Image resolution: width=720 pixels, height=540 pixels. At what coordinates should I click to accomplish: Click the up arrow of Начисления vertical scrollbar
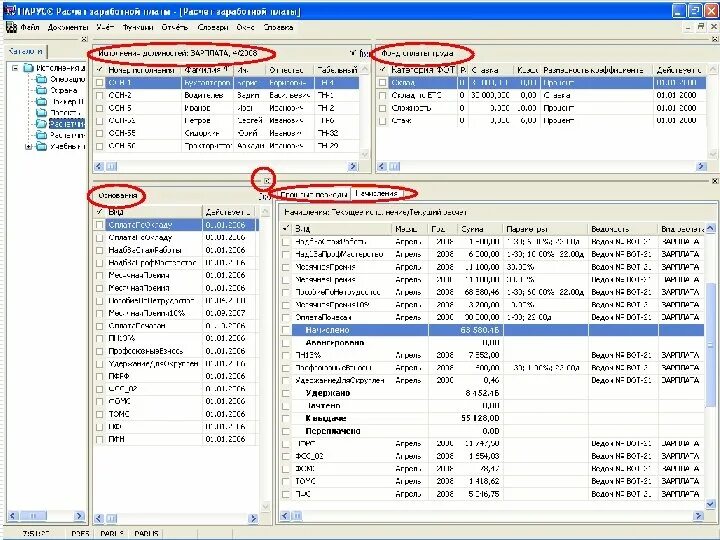click(x=710, y=228)
